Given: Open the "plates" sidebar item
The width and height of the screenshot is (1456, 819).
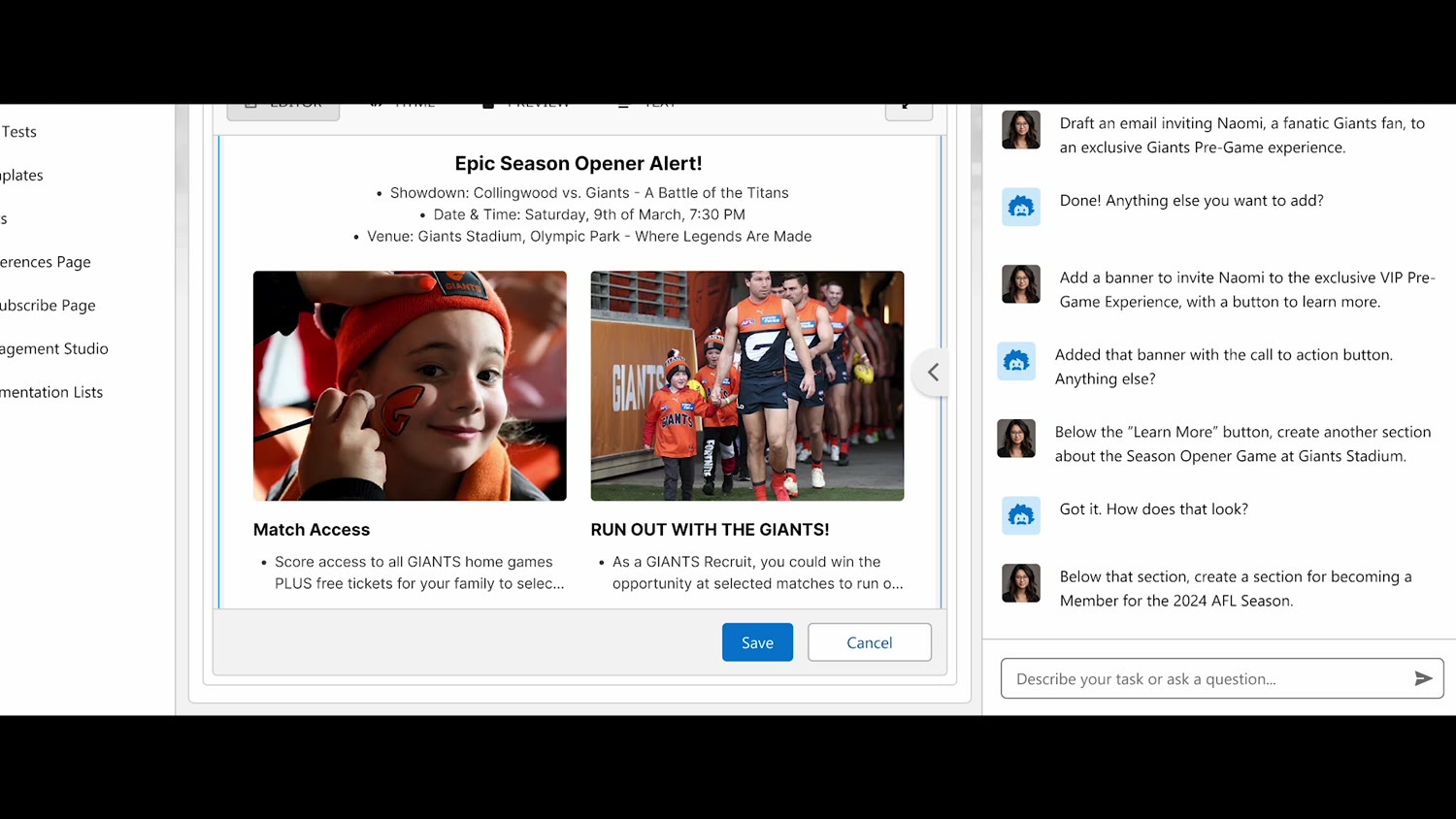Looking at the screenshot, I should 21,176.
